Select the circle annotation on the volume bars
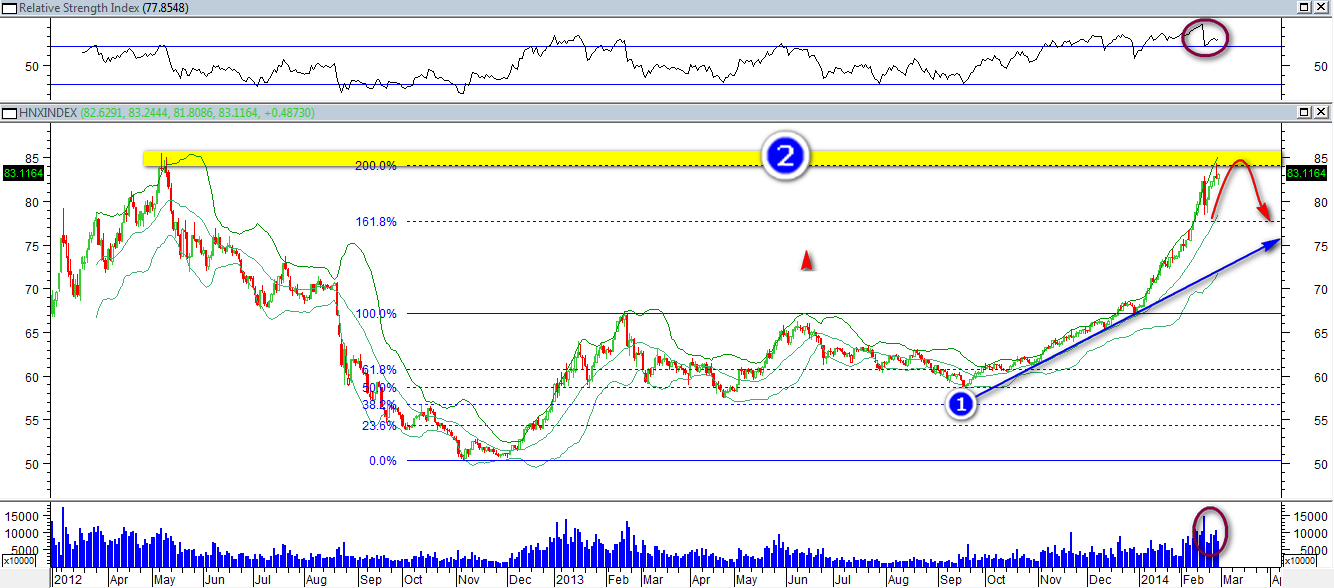Screen dimensions: 1334x588 (x=1209, y=532)
